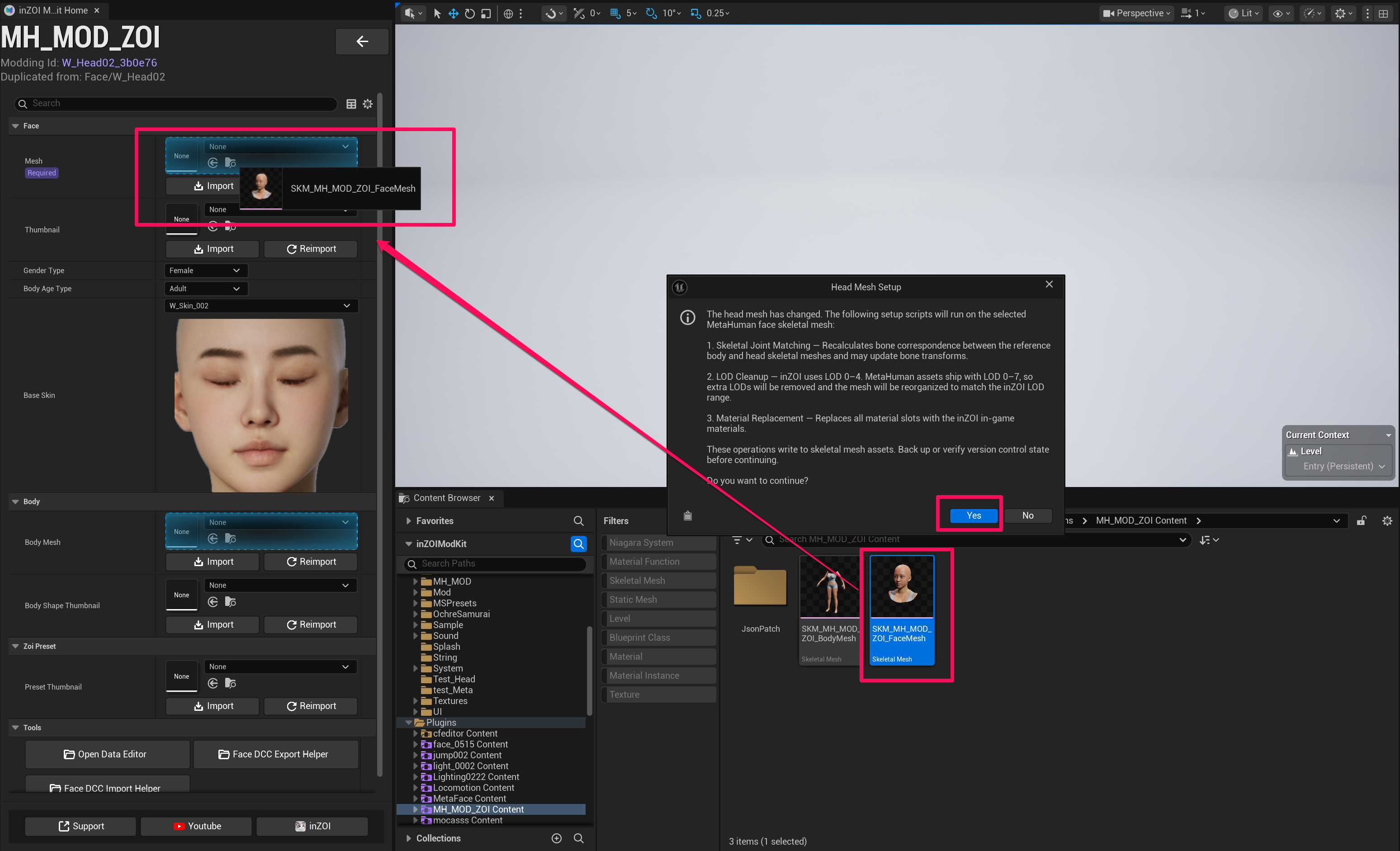Copy dialog message clipboard icon
Image resolution: width=1400 pixels, height=851 pixels.
[687, 515]
